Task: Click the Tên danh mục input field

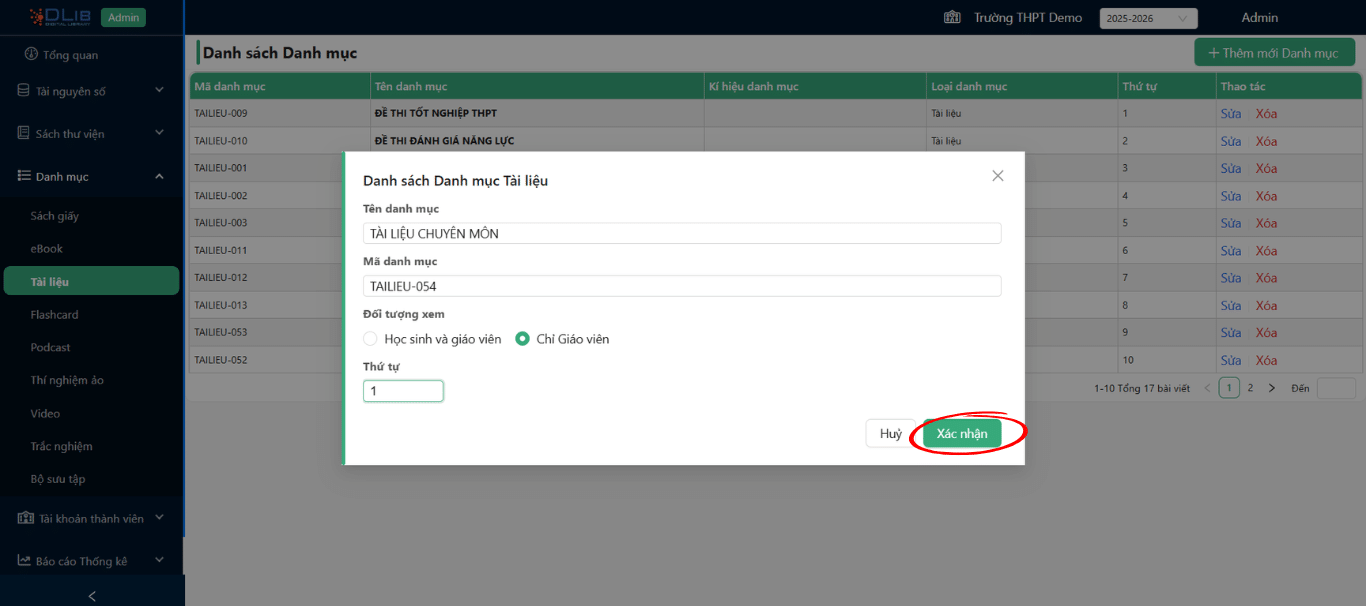Action: (681, 233)
